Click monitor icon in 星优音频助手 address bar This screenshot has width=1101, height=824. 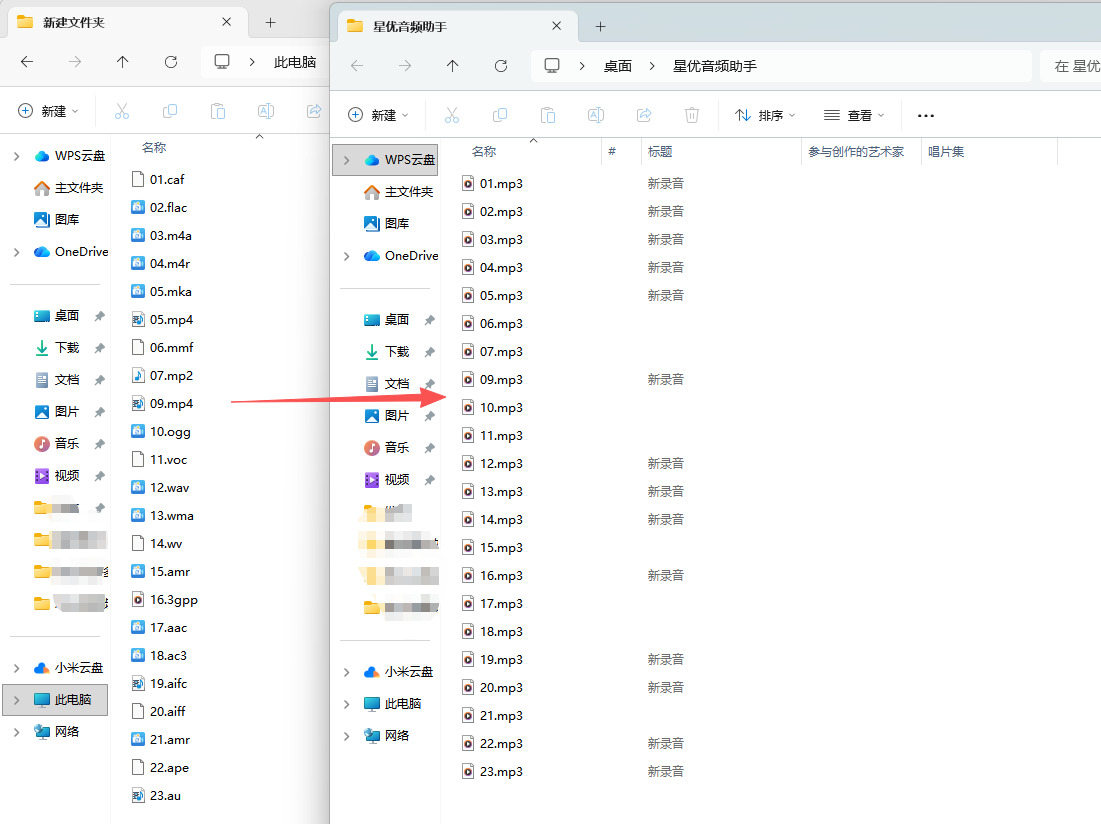tap(552, 66)
